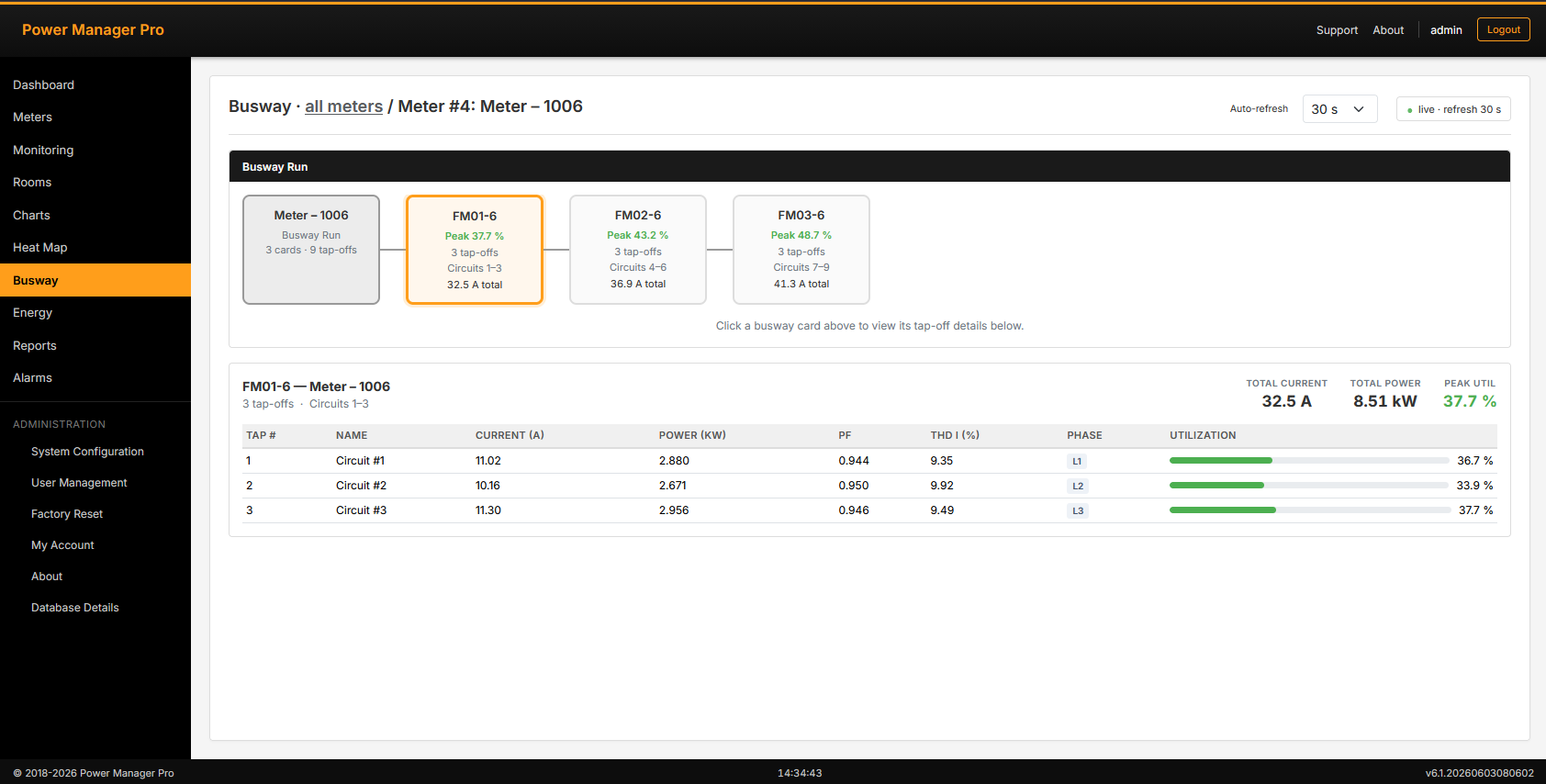Click Circuit #3 utilization bar
The height and width of the screenshot is (784, 1546).
click(x=1309, y=510)
